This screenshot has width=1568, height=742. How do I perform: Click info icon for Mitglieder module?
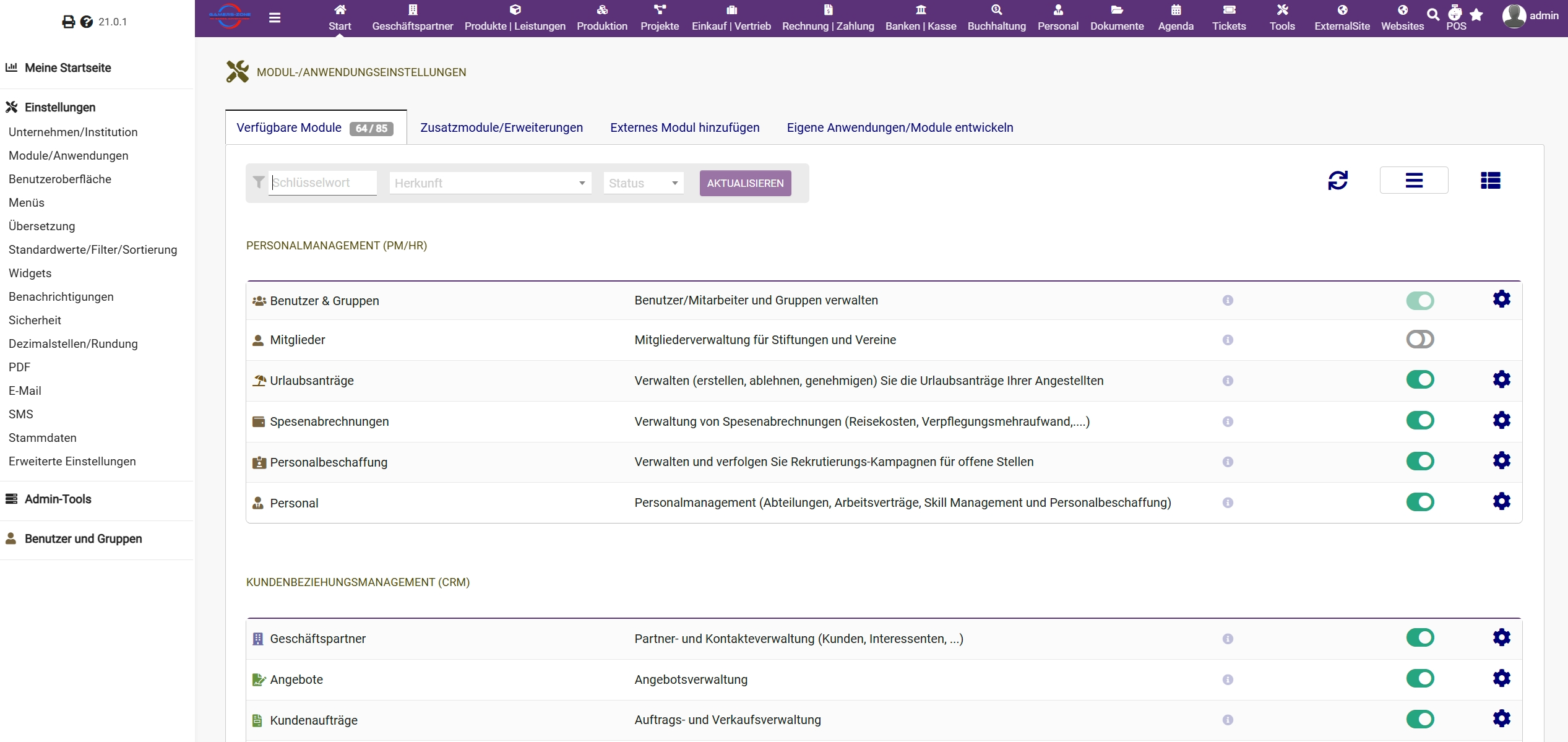click(1228, 340)
